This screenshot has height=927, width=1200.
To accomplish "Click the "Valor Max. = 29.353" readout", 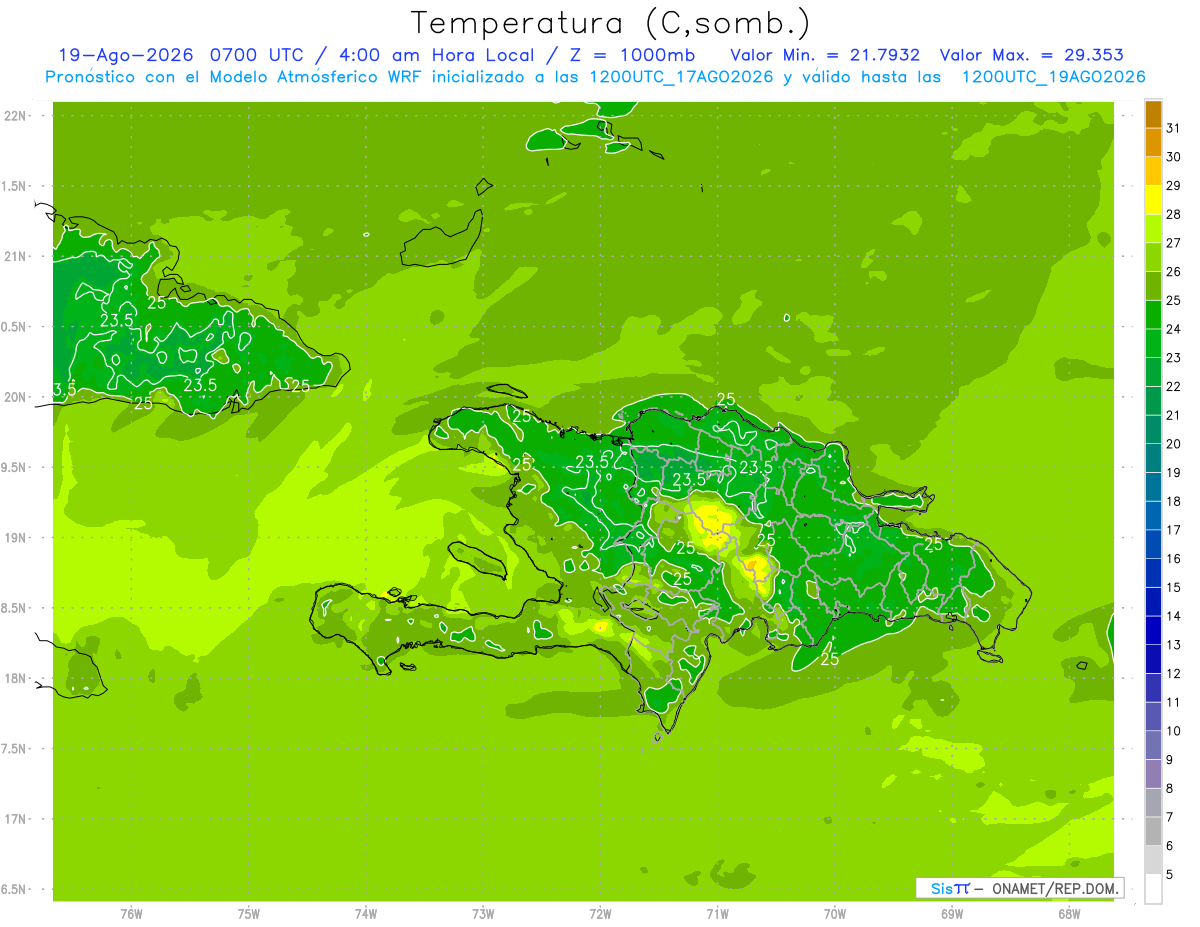I will click(x=1032, y=55).
